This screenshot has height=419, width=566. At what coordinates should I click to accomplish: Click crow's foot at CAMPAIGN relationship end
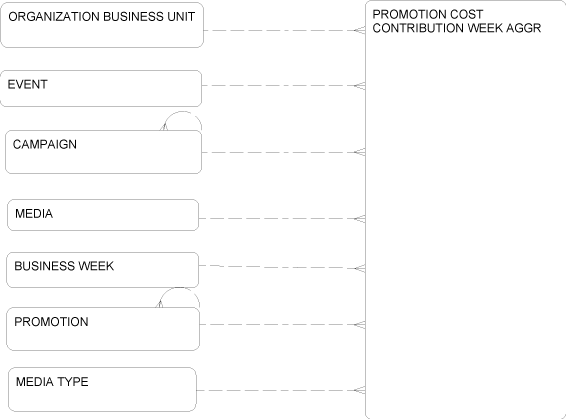(x=360, y=152)
